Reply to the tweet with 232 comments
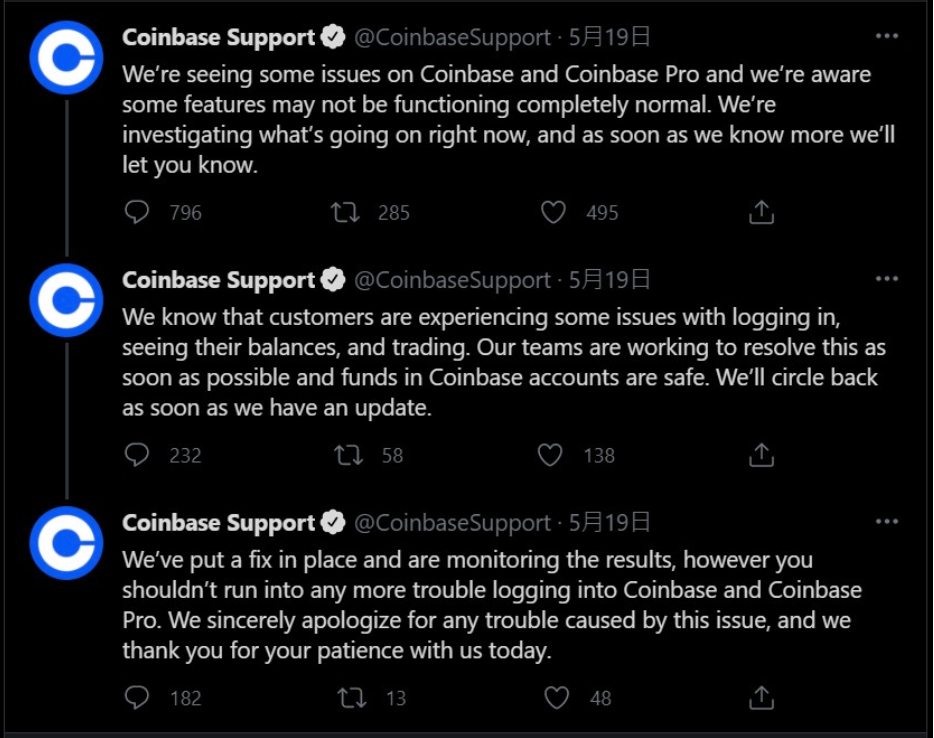 137,455
